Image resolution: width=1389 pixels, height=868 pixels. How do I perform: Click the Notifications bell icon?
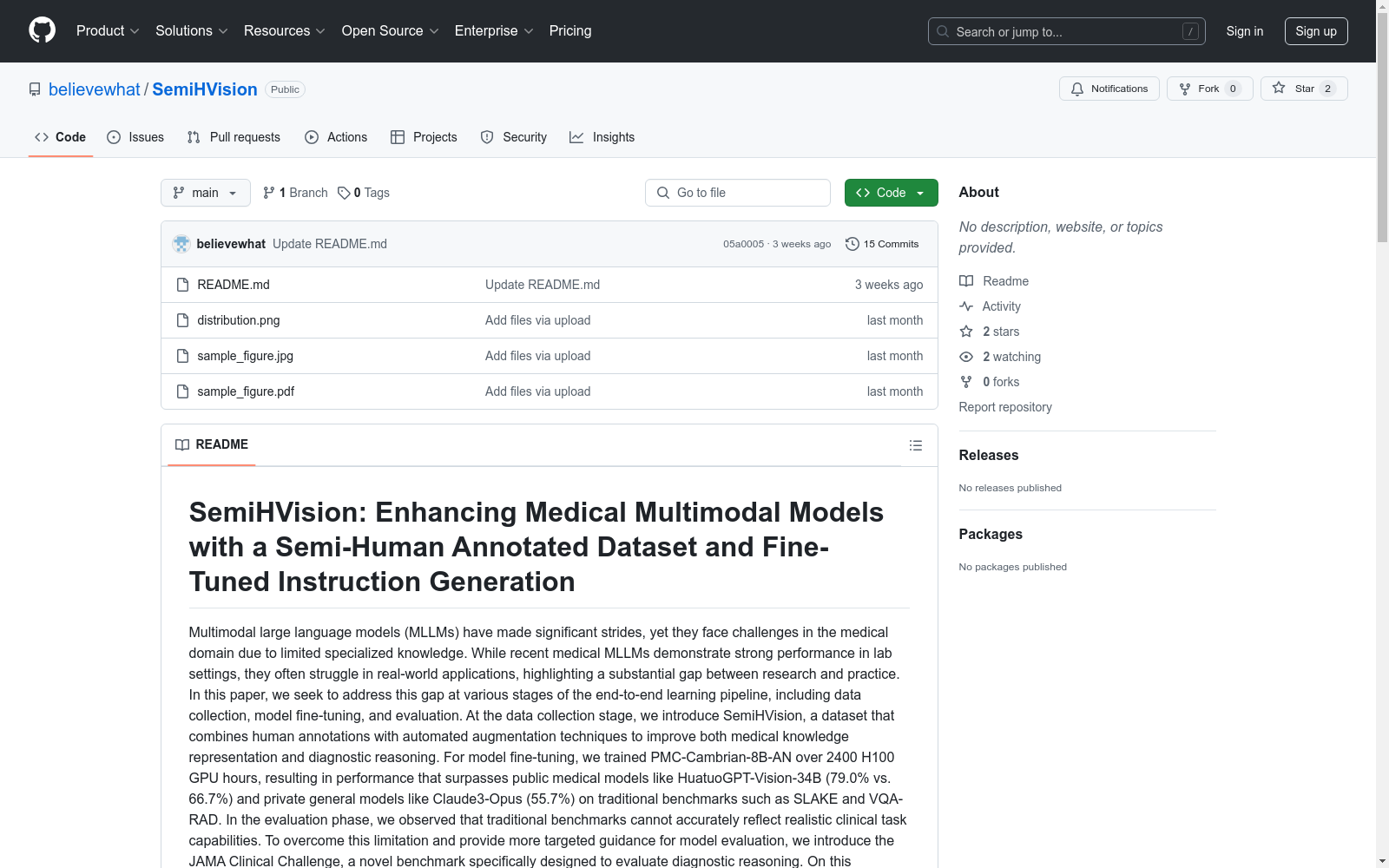click(x=1077, y=89)
